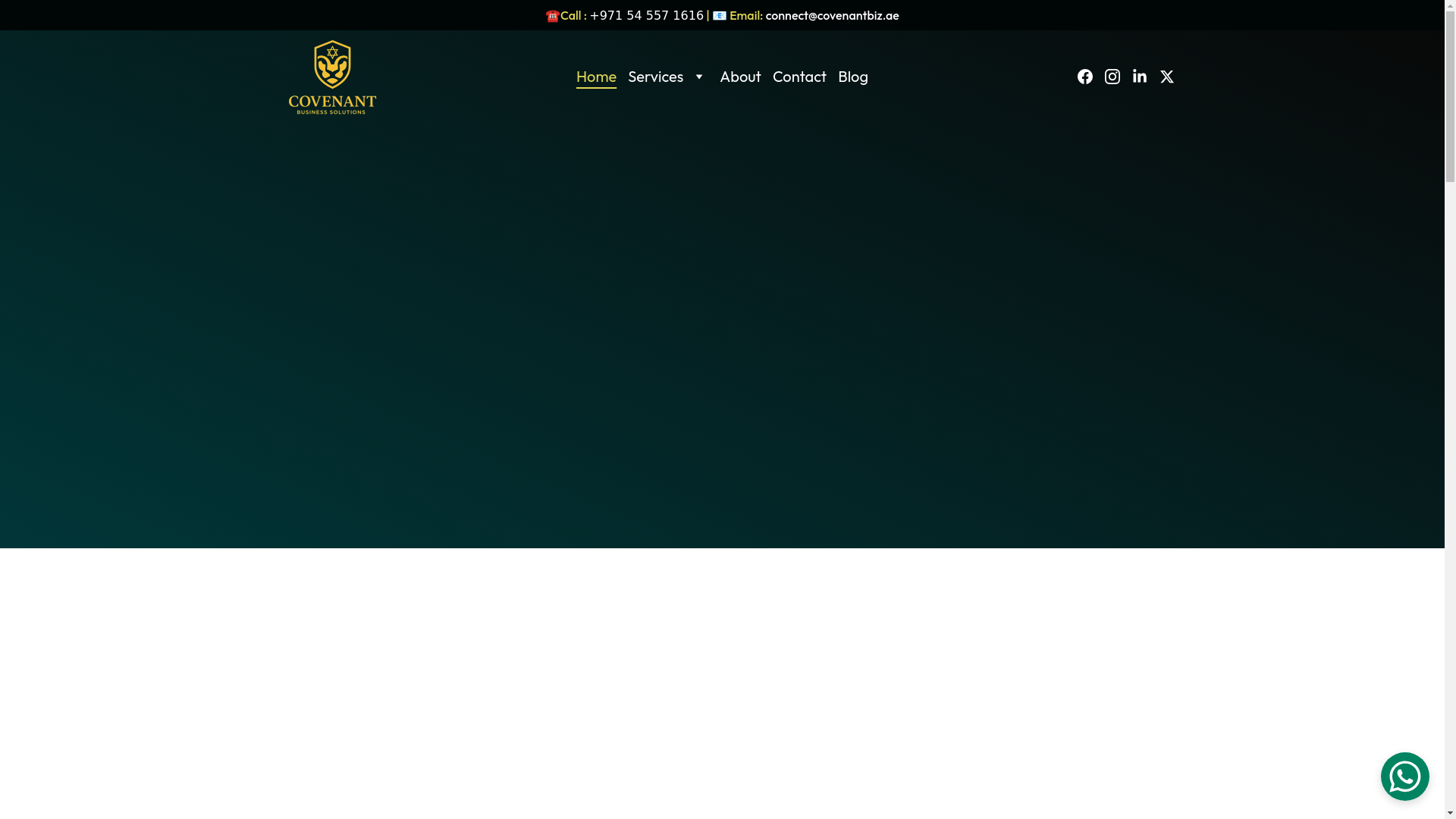
Task: Click the 'Call :' label text
Action: coord(573,15)
